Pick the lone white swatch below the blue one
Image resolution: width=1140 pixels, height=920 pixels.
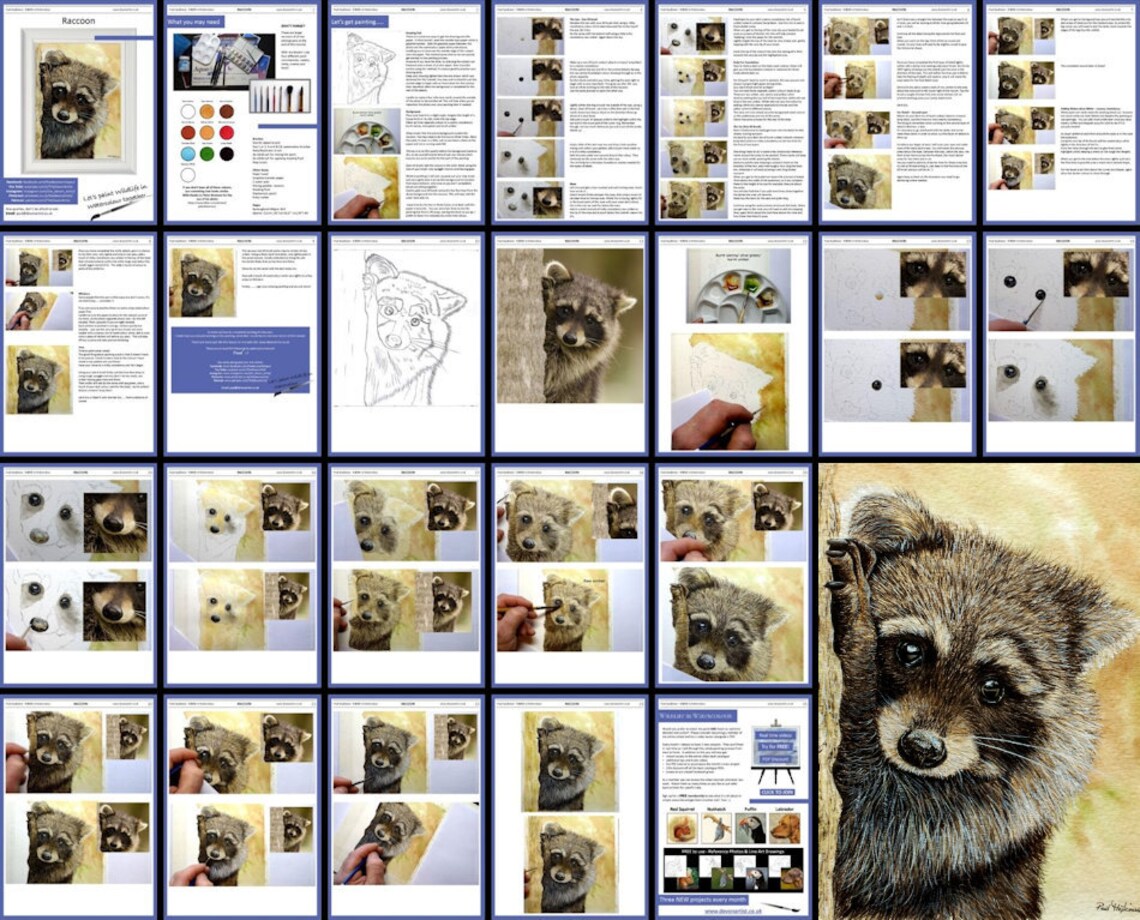coord(188,175)
